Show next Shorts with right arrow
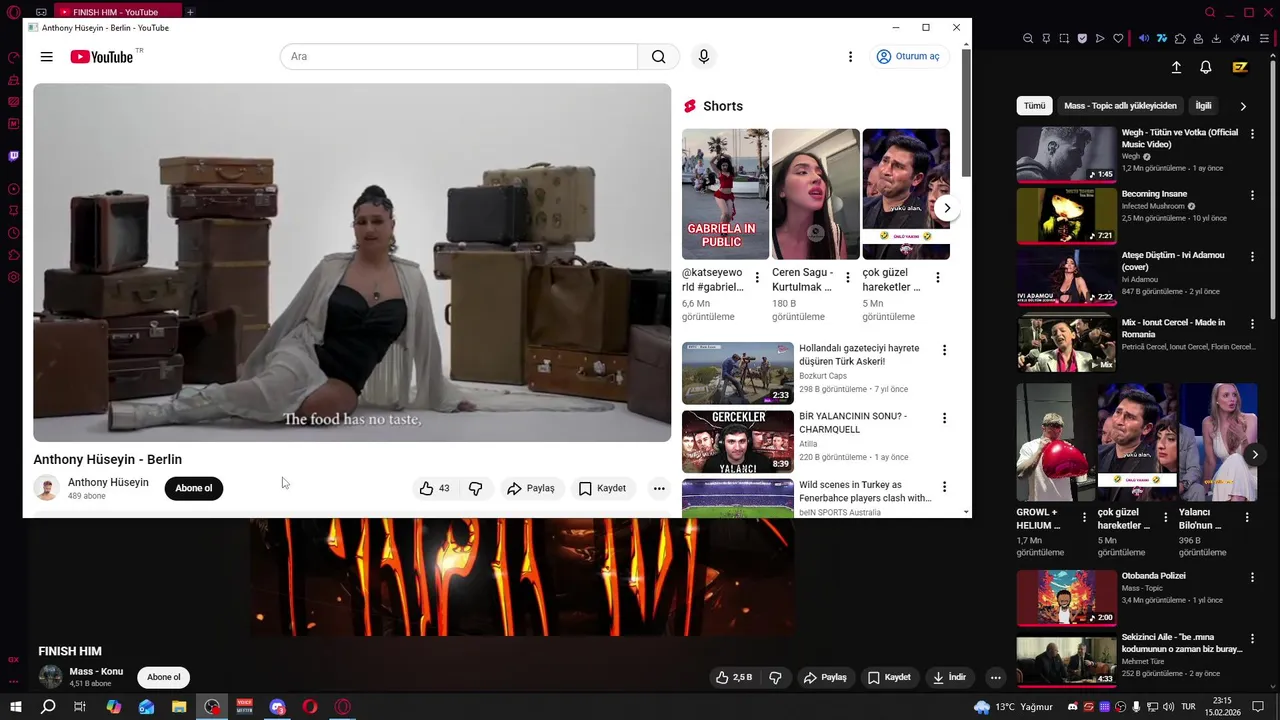 [947, 208]
